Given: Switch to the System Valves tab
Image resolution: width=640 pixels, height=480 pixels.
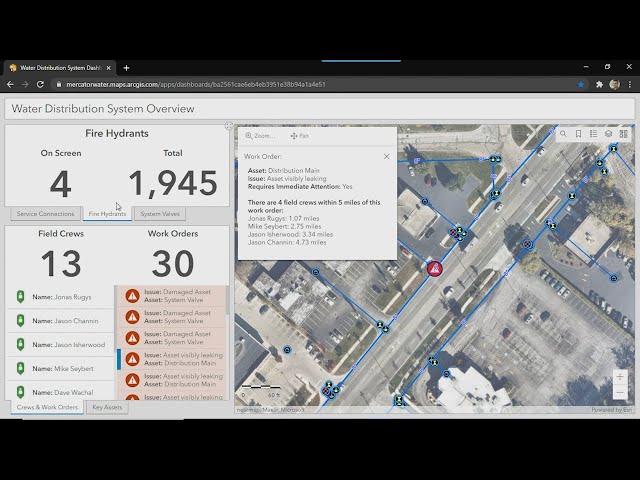Looking at the screenshot, I should [x=160, y=214].
